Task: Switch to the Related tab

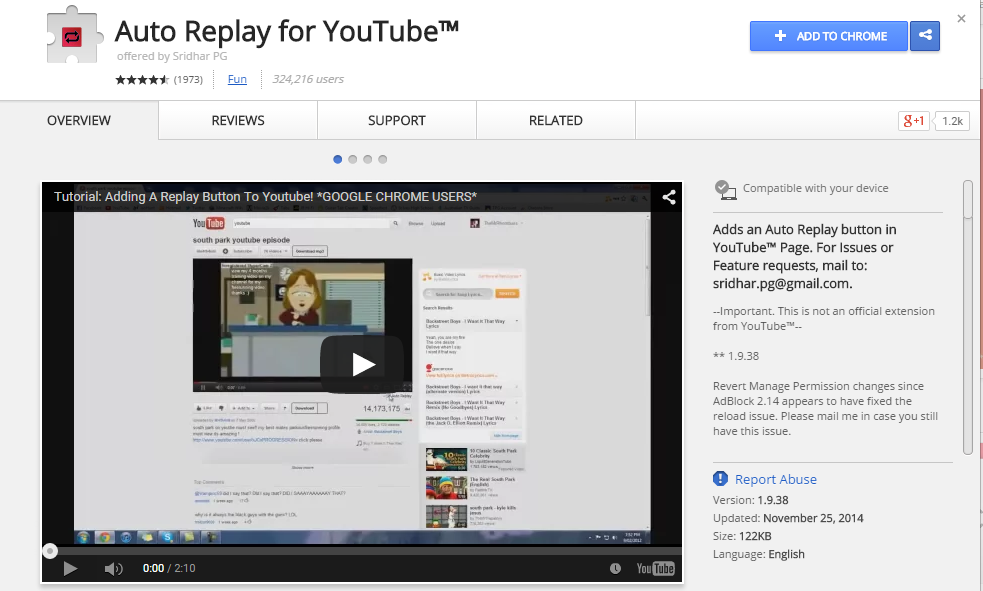Action: click(x=555, y=120)
